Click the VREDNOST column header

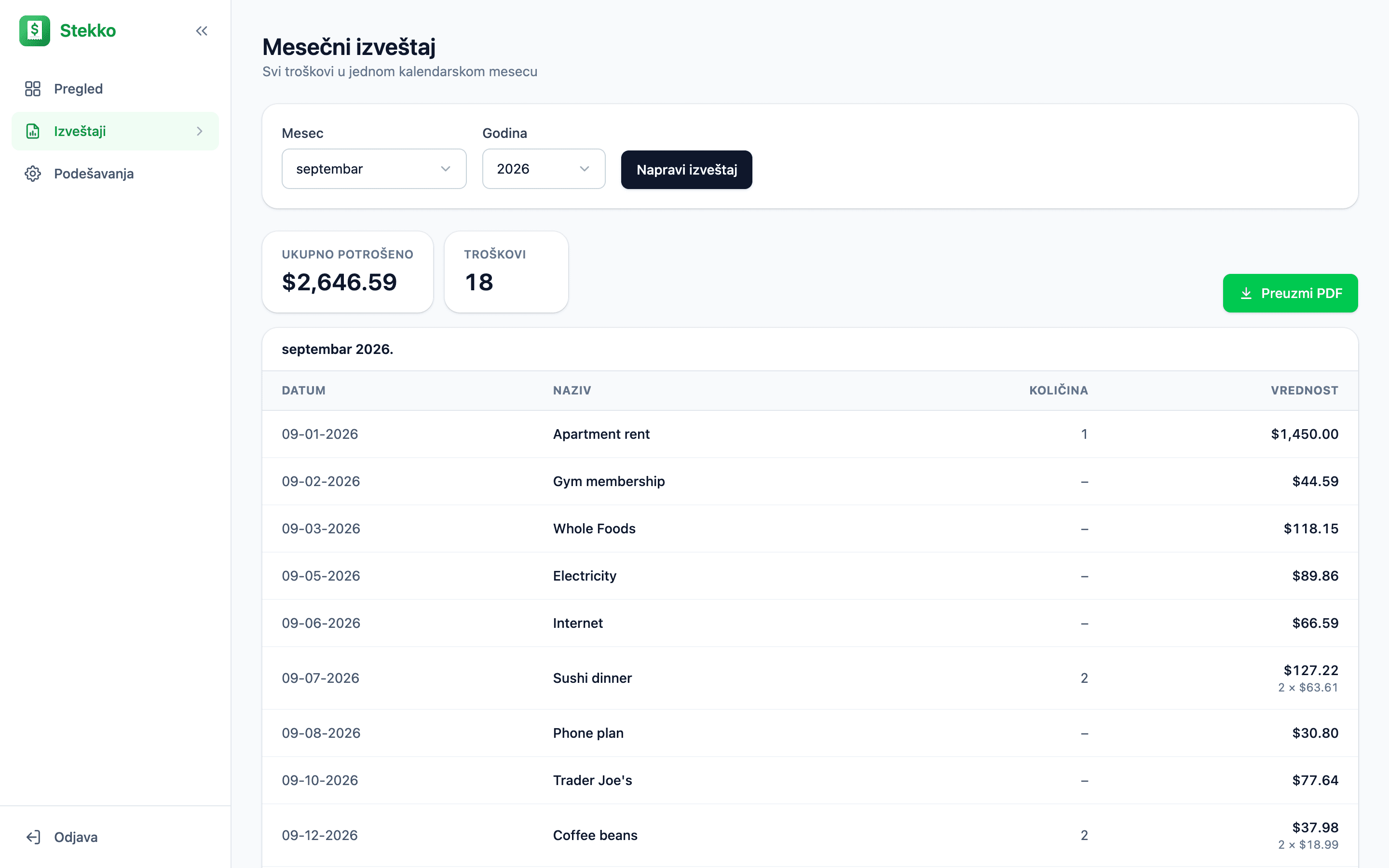1304,391
